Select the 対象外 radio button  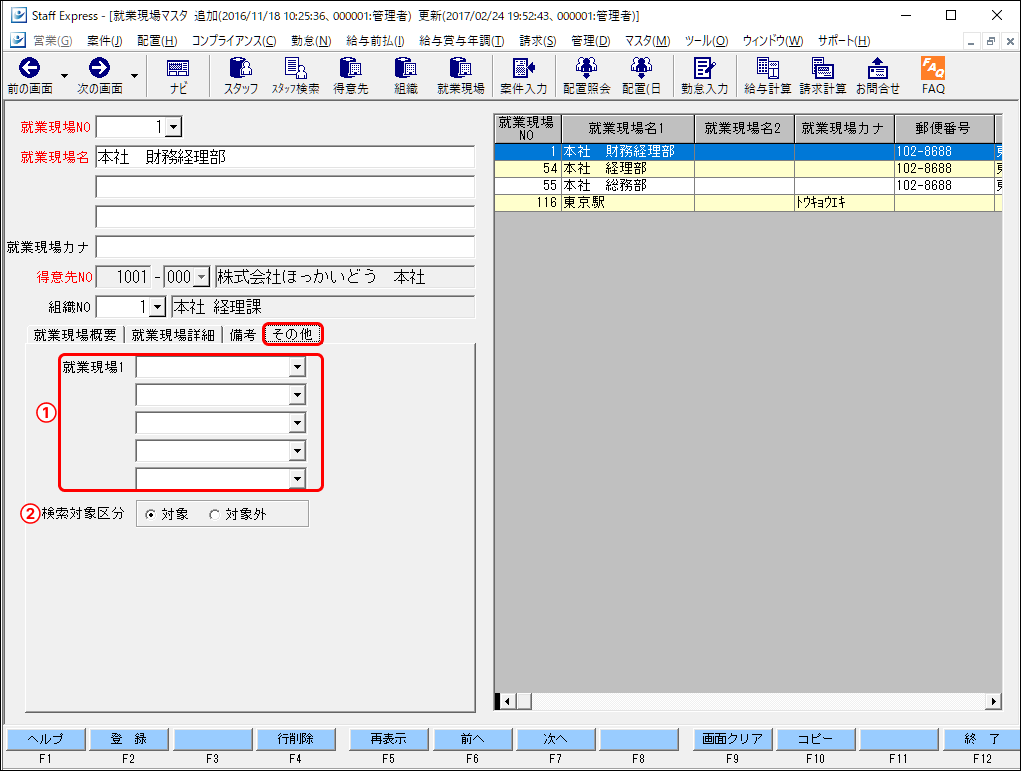pos(214,514)
